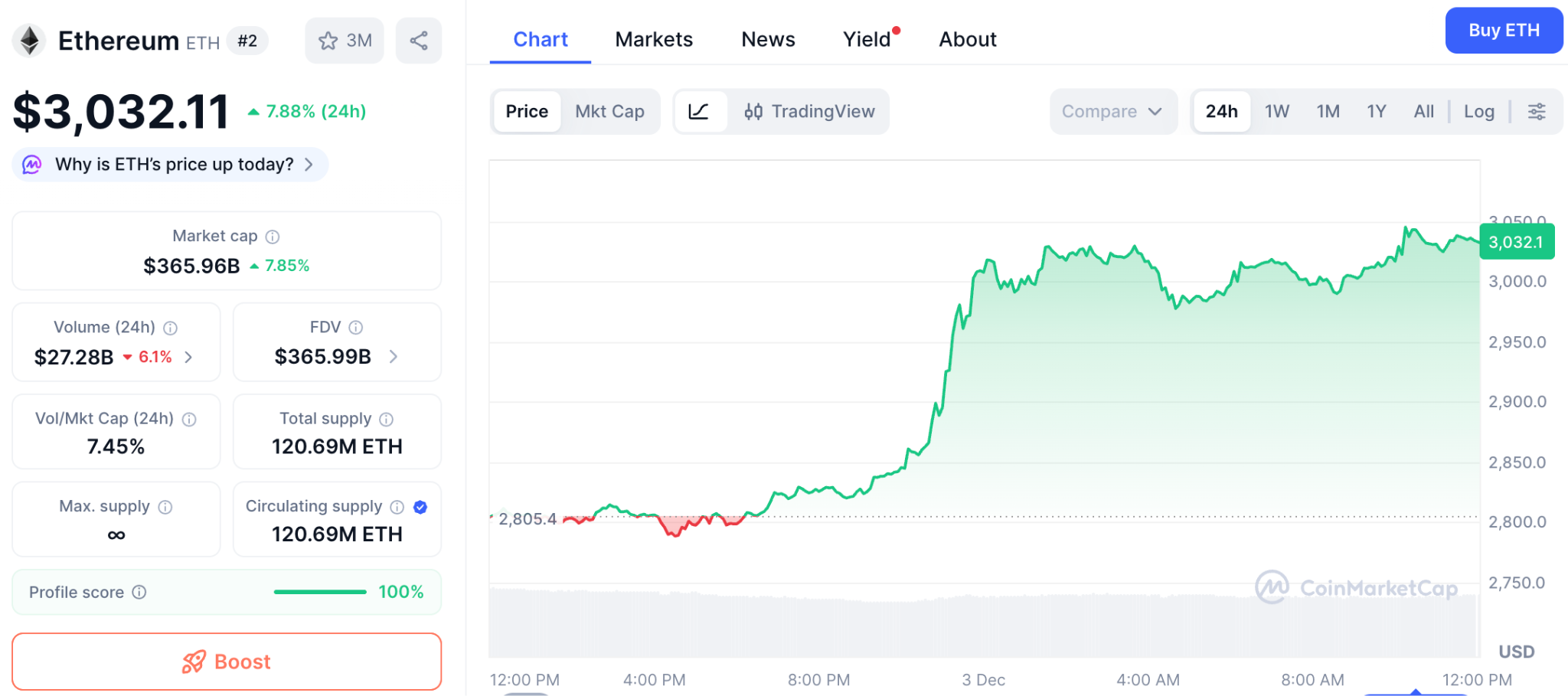
Task: Click the #2 rank badge
Action: pyautogui.click(x=247, y=41)
